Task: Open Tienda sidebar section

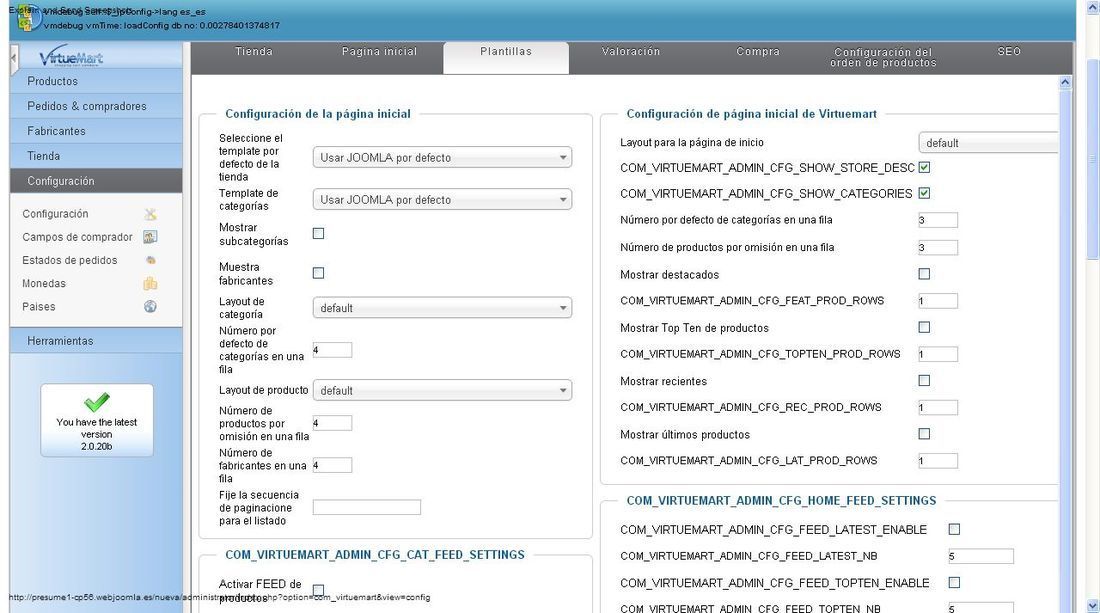Action: 96,156
